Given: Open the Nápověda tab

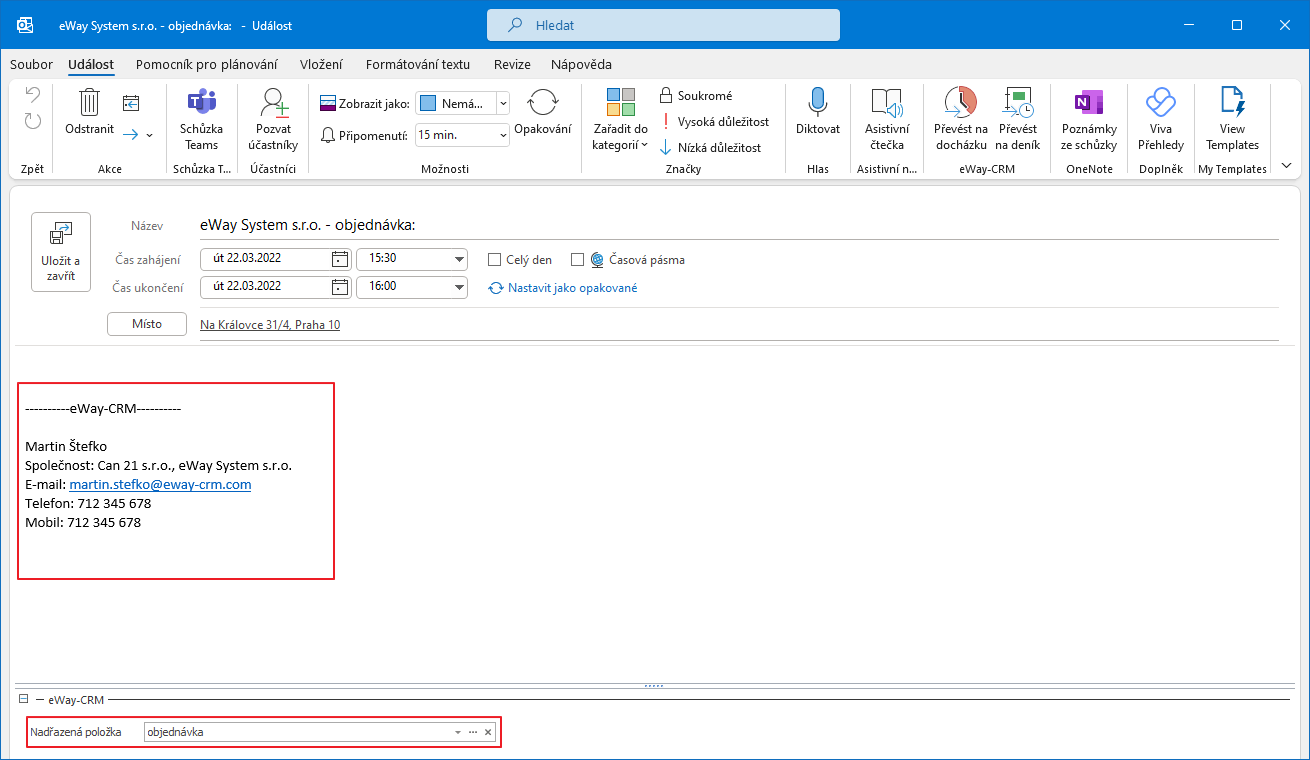Looking at the screenshot, I should [x=581, y=64].
